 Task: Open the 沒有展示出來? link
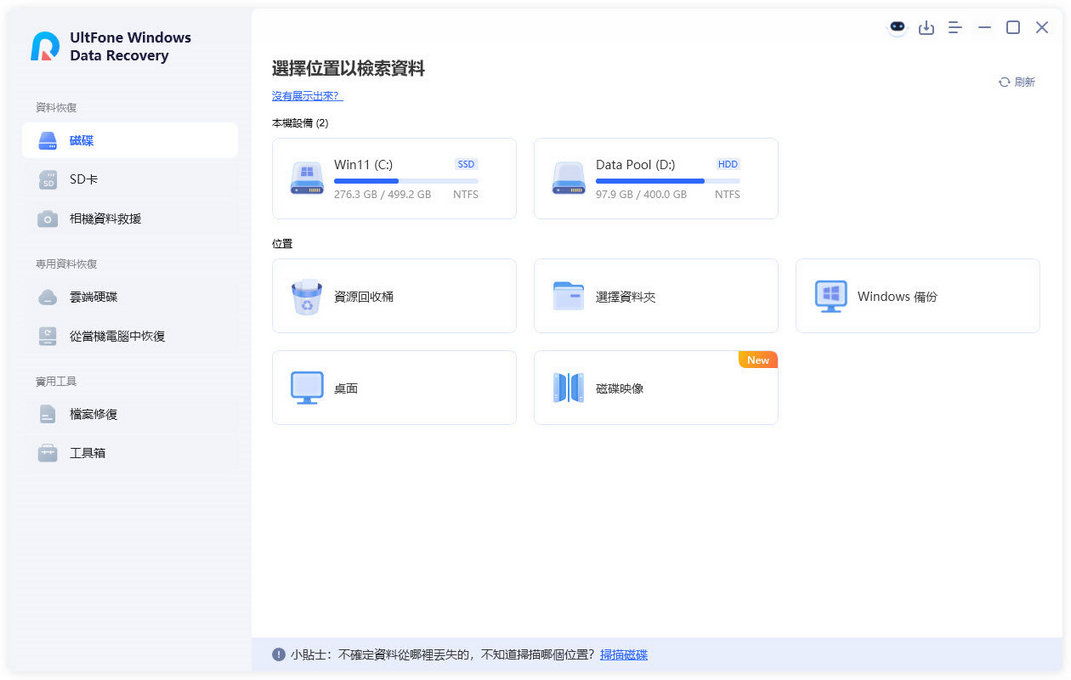pyautogui.click(x=307, y=96)
